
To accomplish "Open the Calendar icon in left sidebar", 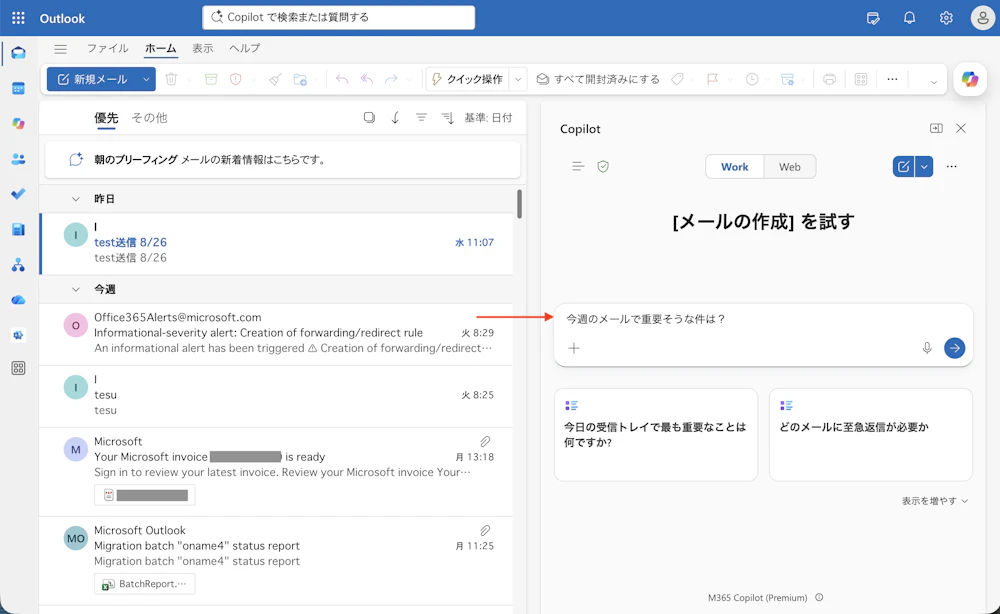I will point(18,89).
